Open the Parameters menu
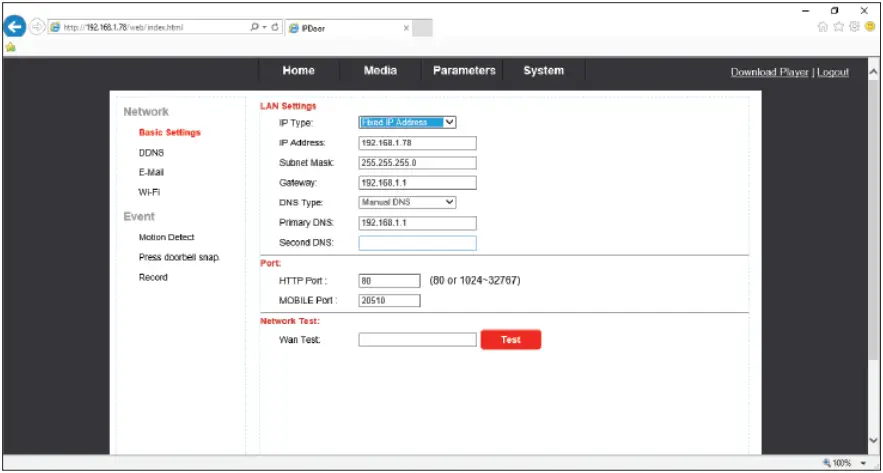The height and width of the screenshot is (473, 883). 464,71
